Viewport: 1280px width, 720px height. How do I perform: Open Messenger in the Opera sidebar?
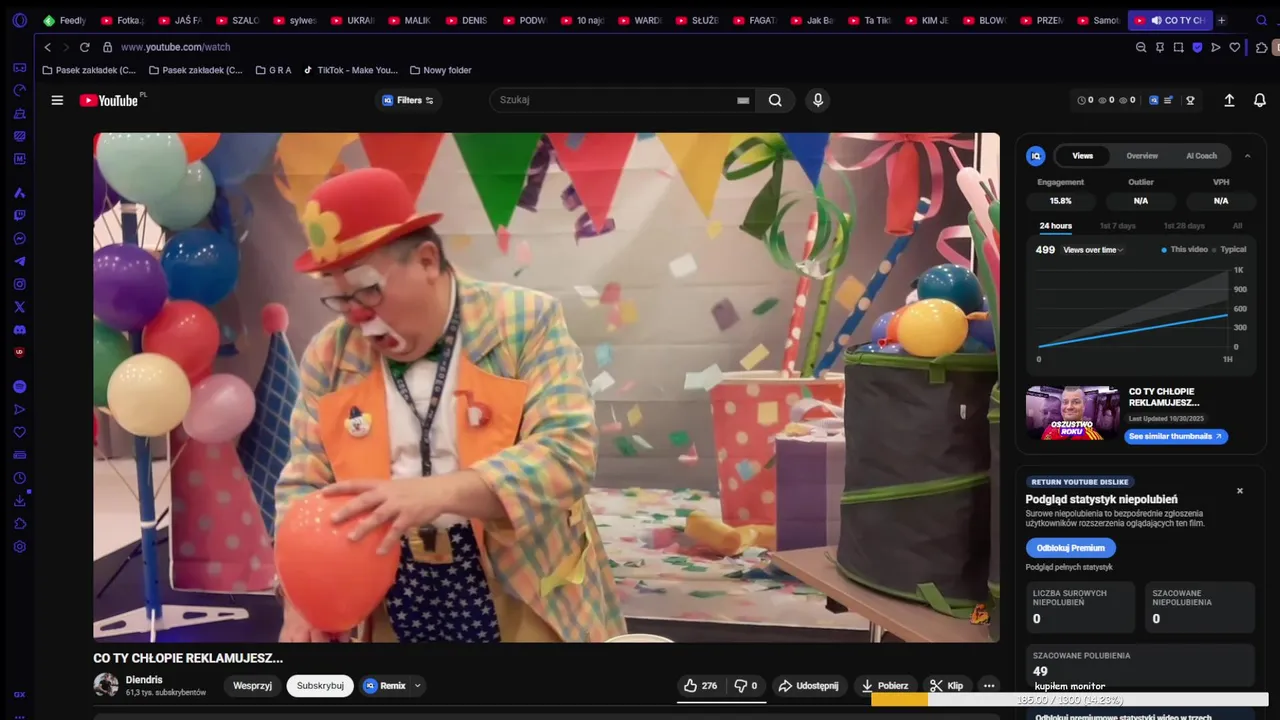20,238
